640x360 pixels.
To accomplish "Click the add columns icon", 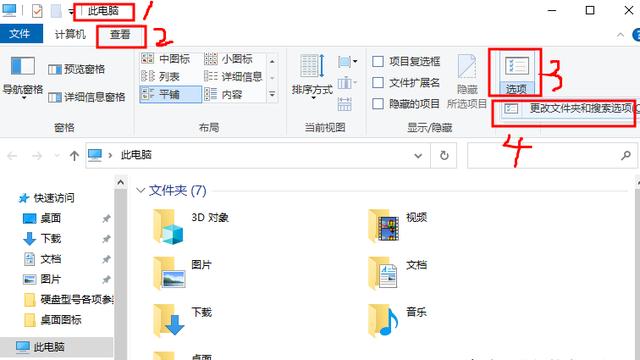I will coord(347,83).
